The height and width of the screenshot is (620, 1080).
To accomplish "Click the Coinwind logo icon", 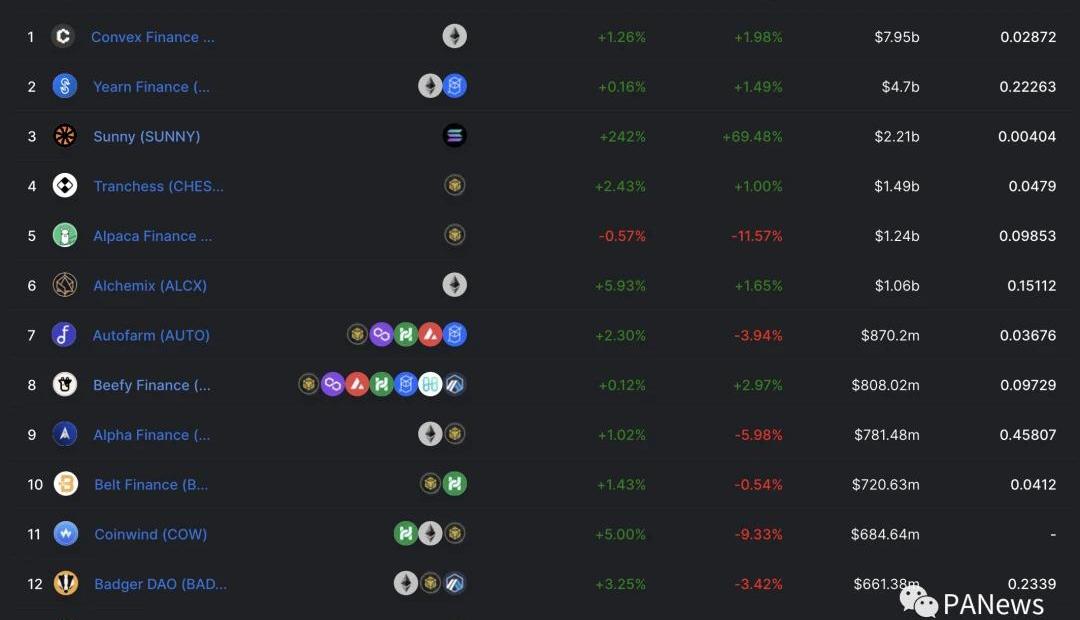I will click(x=65, y=534).
